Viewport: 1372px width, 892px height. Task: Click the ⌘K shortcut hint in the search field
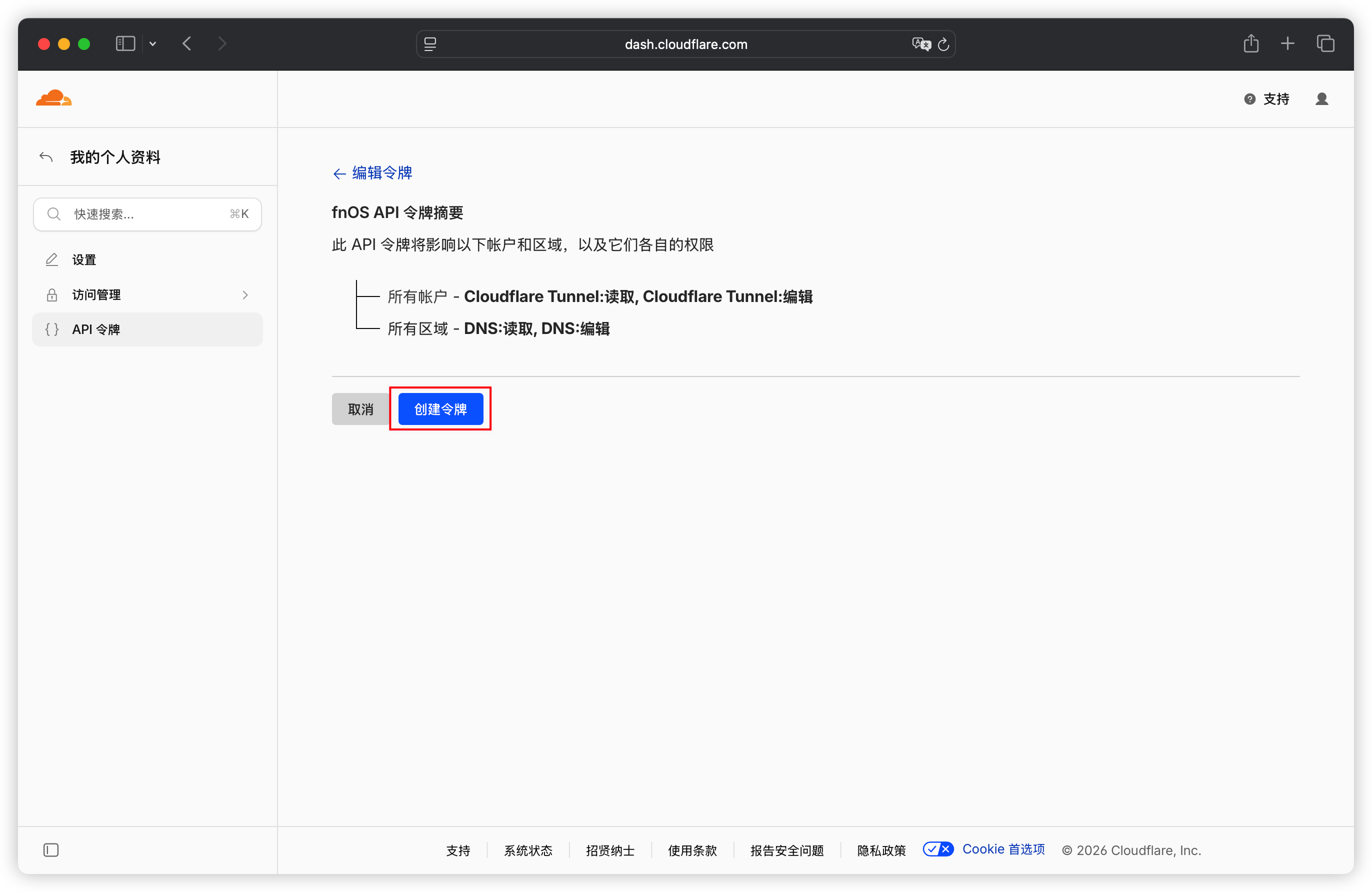click(x=239, y=214)
